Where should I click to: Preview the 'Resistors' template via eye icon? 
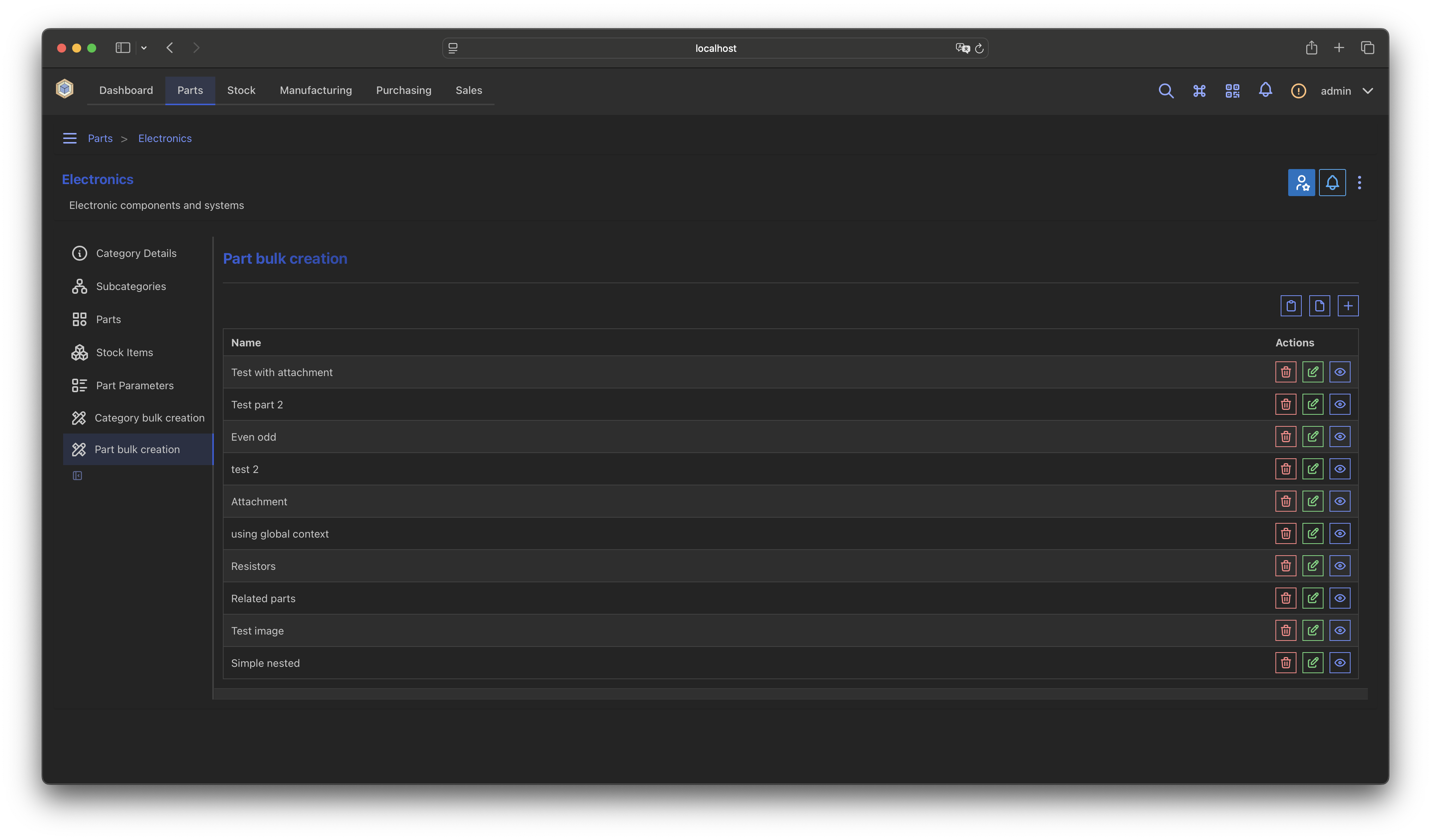[x=1340, y=566]
